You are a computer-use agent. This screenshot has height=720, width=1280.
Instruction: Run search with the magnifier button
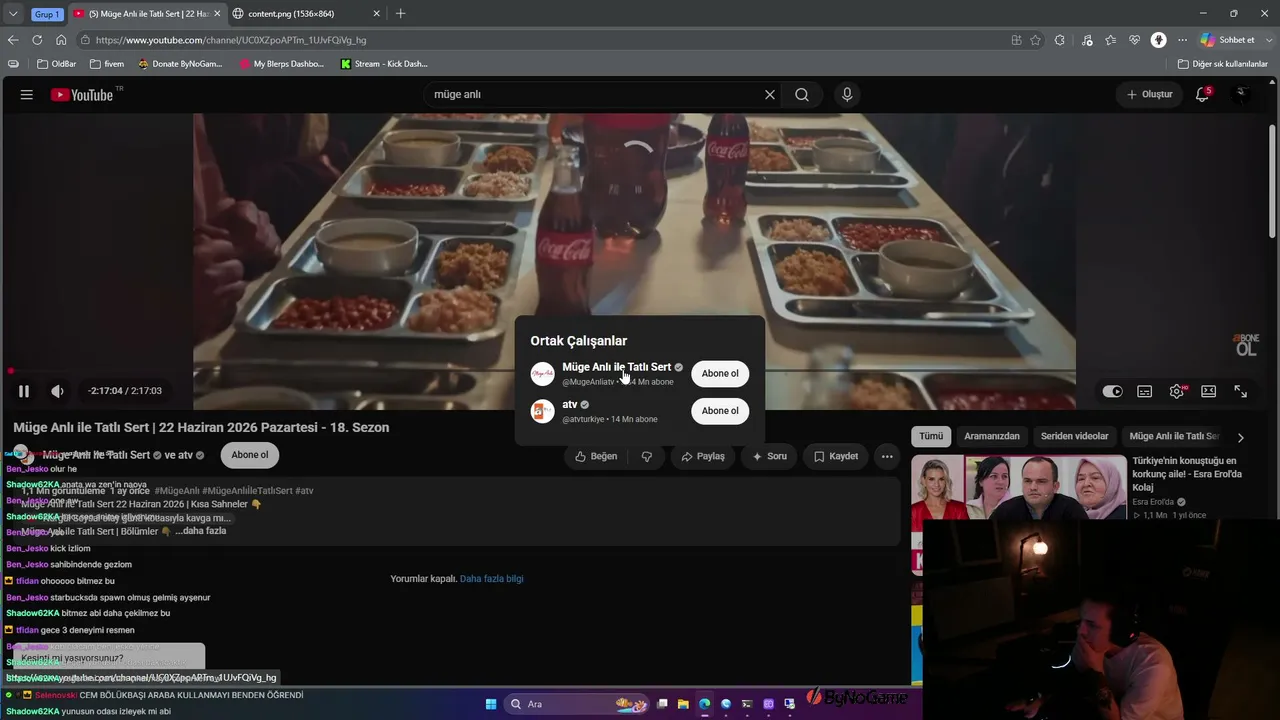point(802,95)
